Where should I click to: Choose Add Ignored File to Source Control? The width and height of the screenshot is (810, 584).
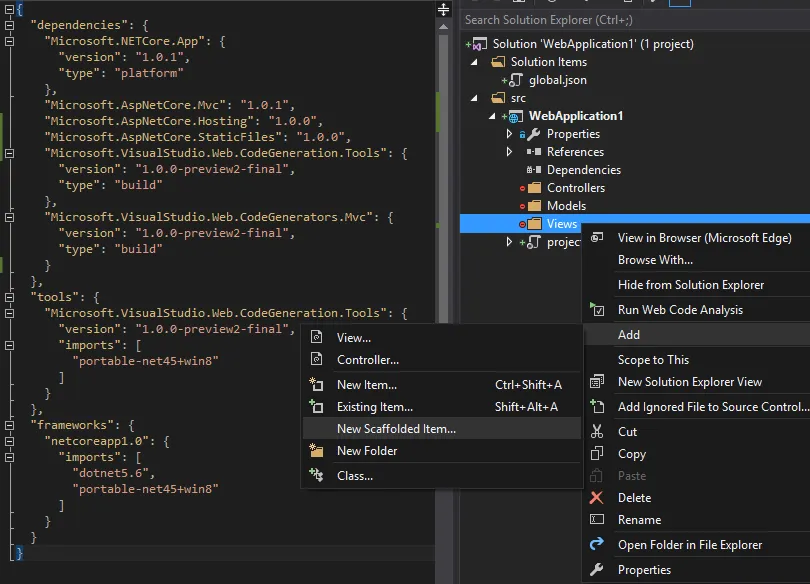point(697,407)
